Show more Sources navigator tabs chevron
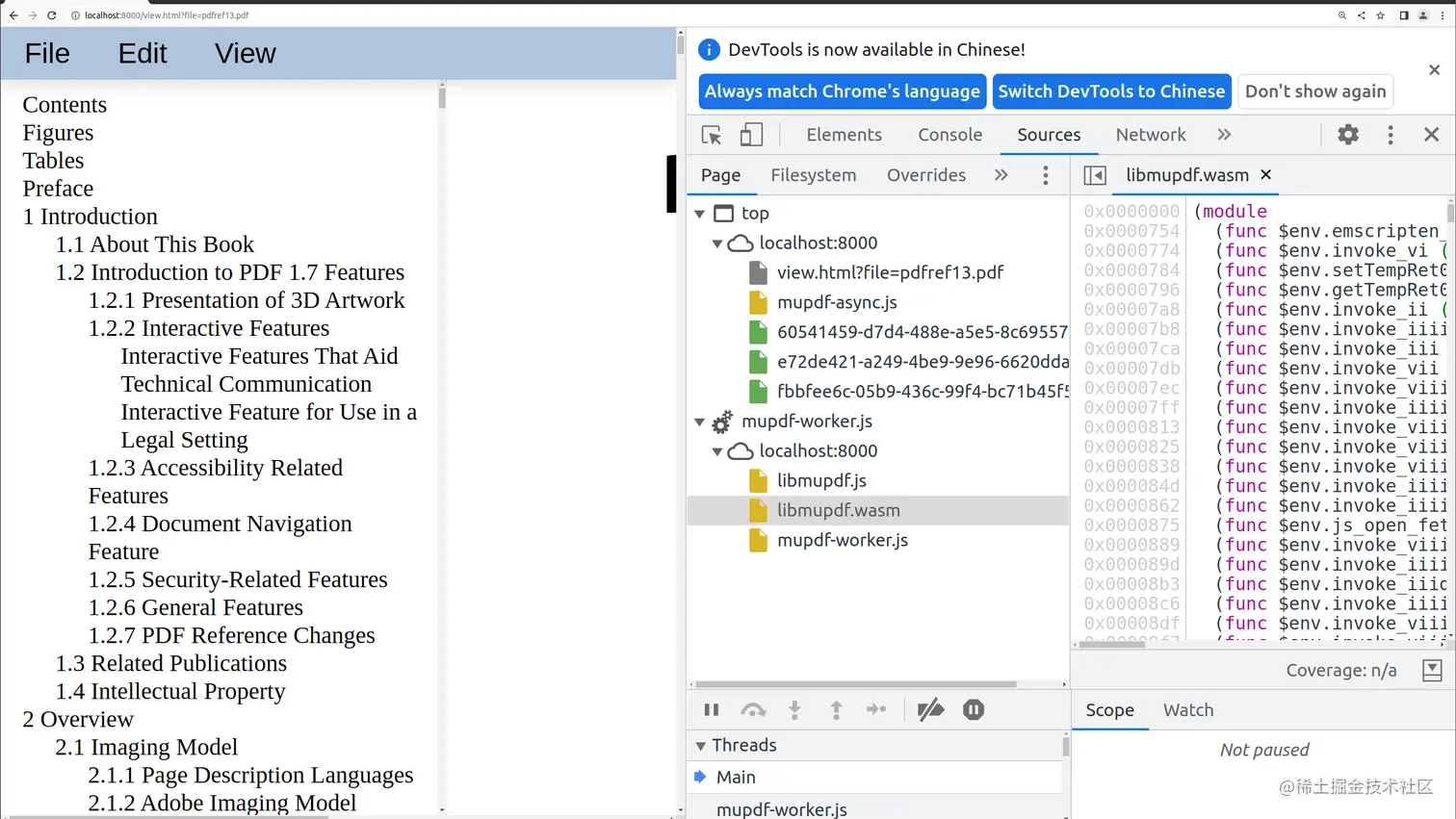The height and width of the screenshot is (819, 1456). [1001, 175]
